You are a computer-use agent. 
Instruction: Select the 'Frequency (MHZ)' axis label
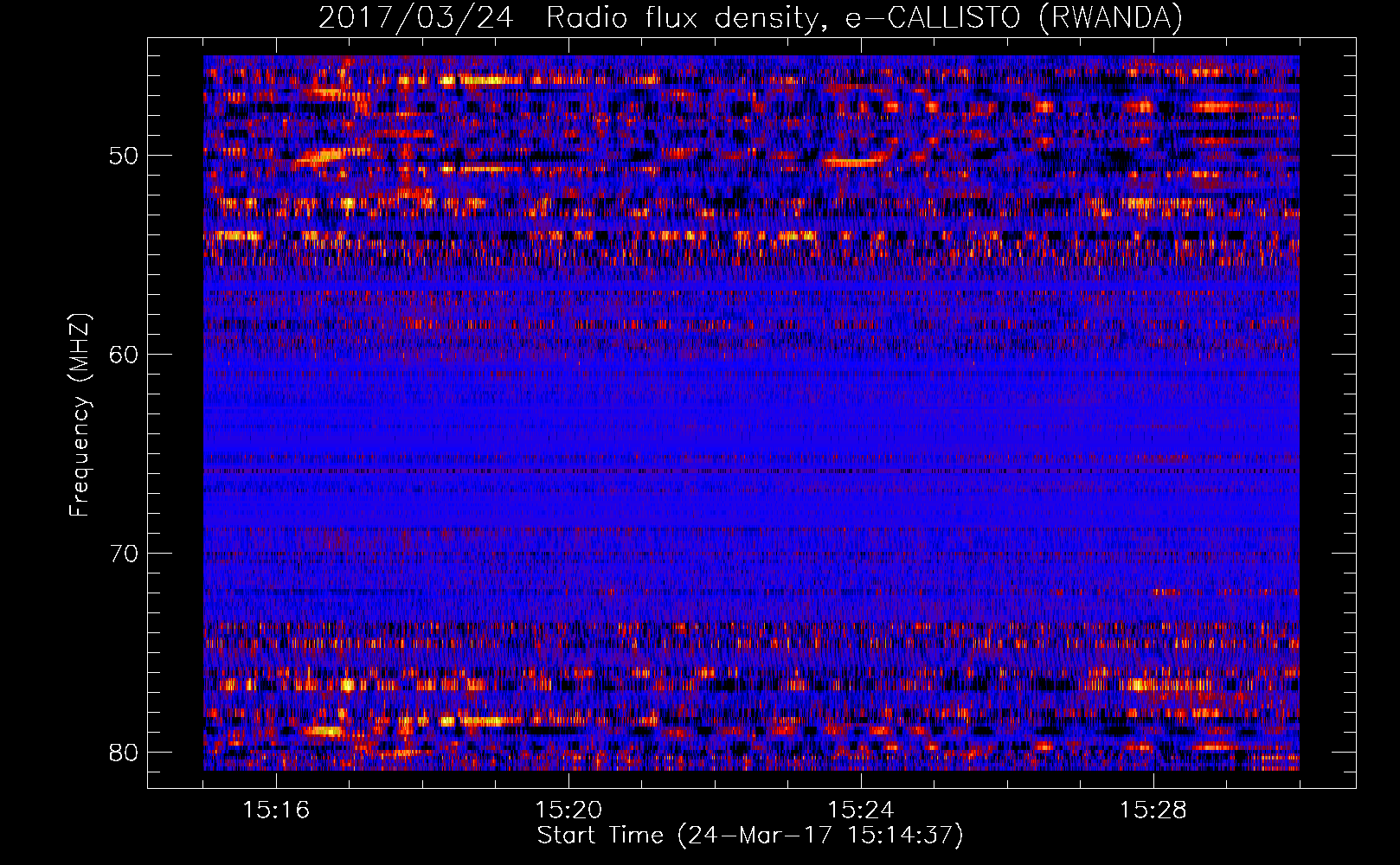point(79,415)
